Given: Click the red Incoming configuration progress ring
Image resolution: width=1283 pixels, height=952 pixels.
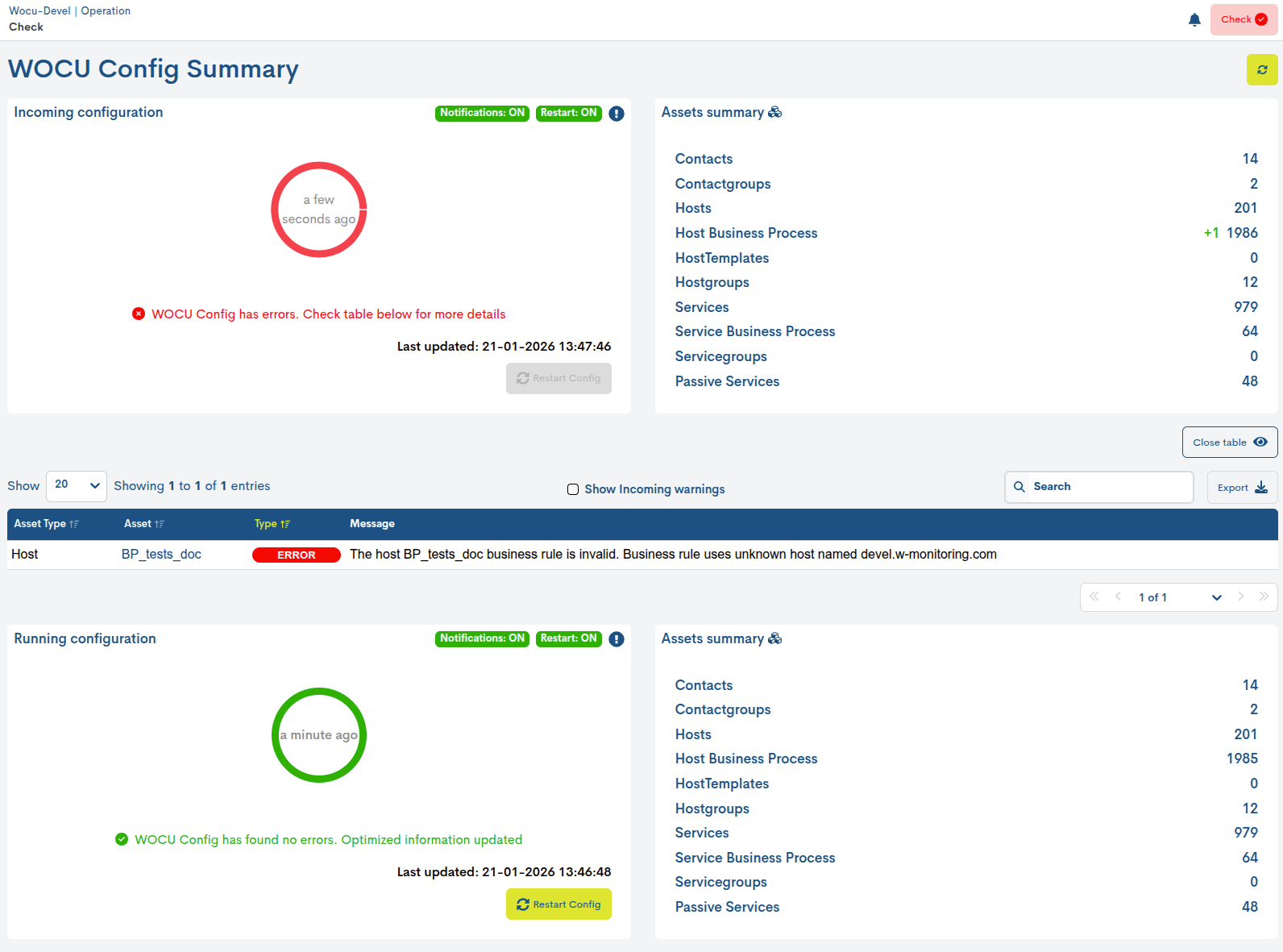Looking at the screenshot, I should click(319, 164).
